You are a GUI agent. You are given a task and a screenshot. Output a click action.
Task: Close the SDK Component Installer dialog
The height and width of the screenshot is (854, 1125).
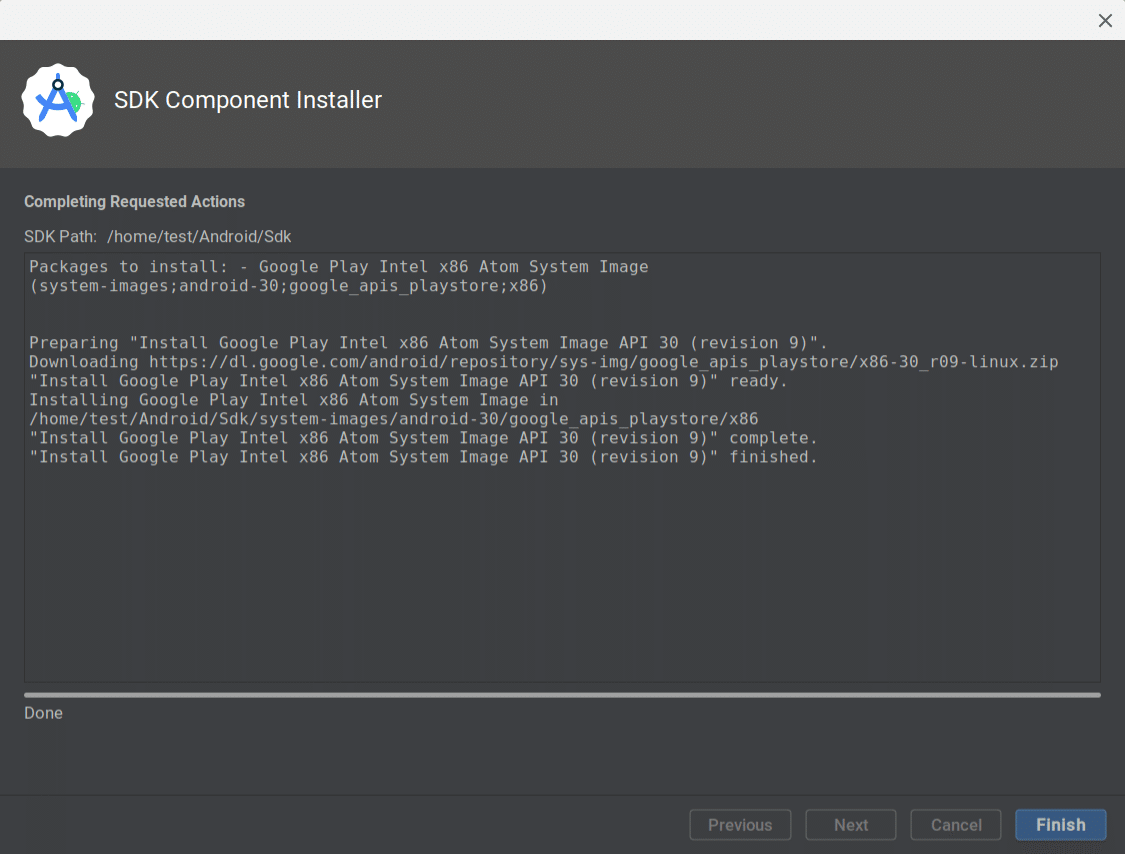[1105, 20]
